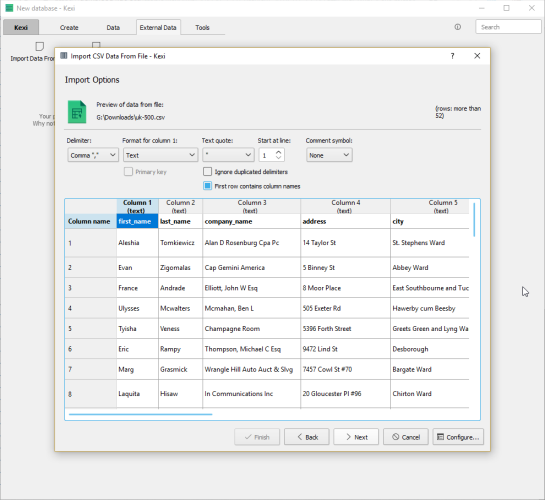The width and height of the screenshot is (545, 500).
Task: Click the main Search field
Action: [508, 27]
